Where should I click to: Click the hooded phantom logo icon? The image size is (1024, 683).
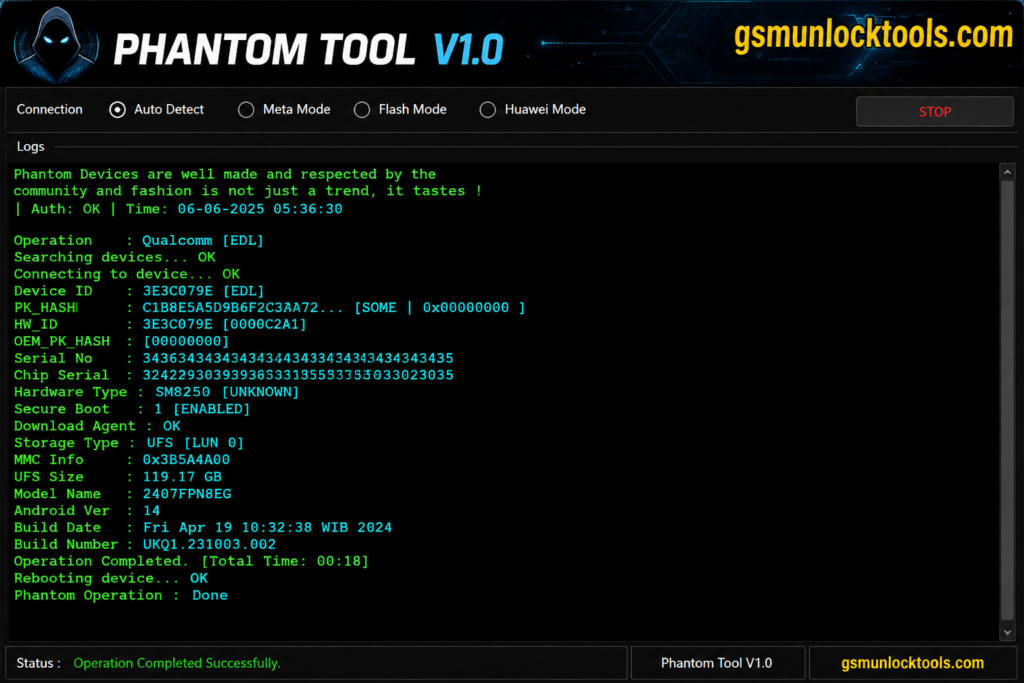(56, 44)
